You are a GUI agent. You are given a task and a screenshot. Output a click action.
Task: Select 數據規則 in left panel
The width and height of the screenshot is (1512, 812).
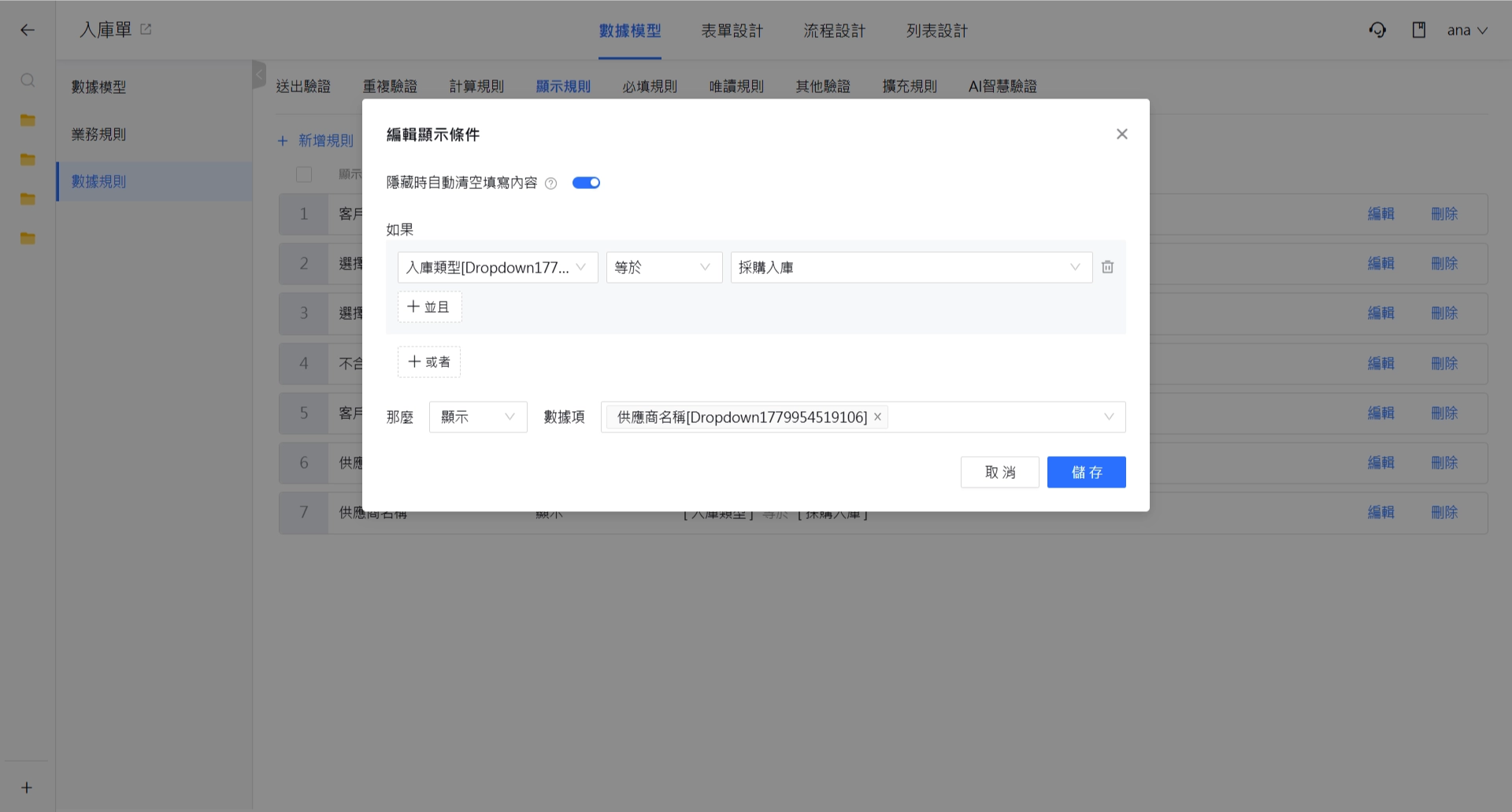154,181
